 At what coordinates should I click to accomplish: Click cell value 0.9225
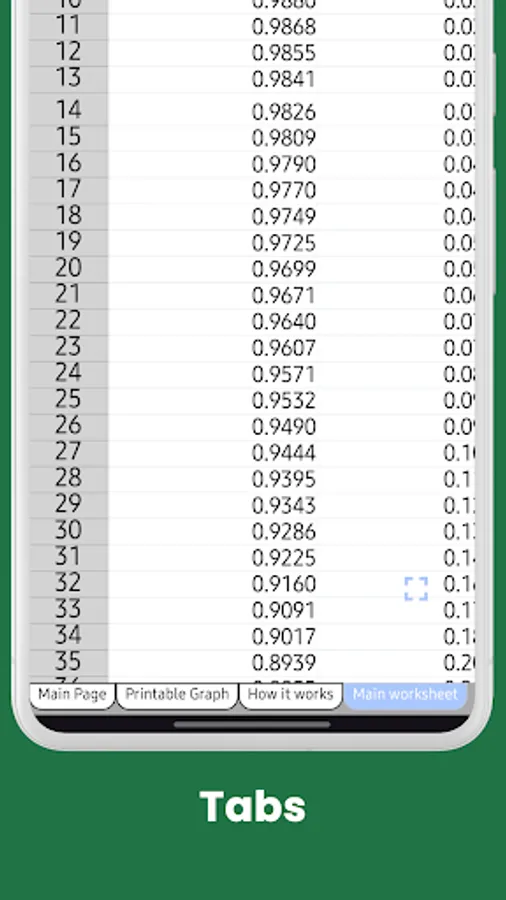point(284,559)
